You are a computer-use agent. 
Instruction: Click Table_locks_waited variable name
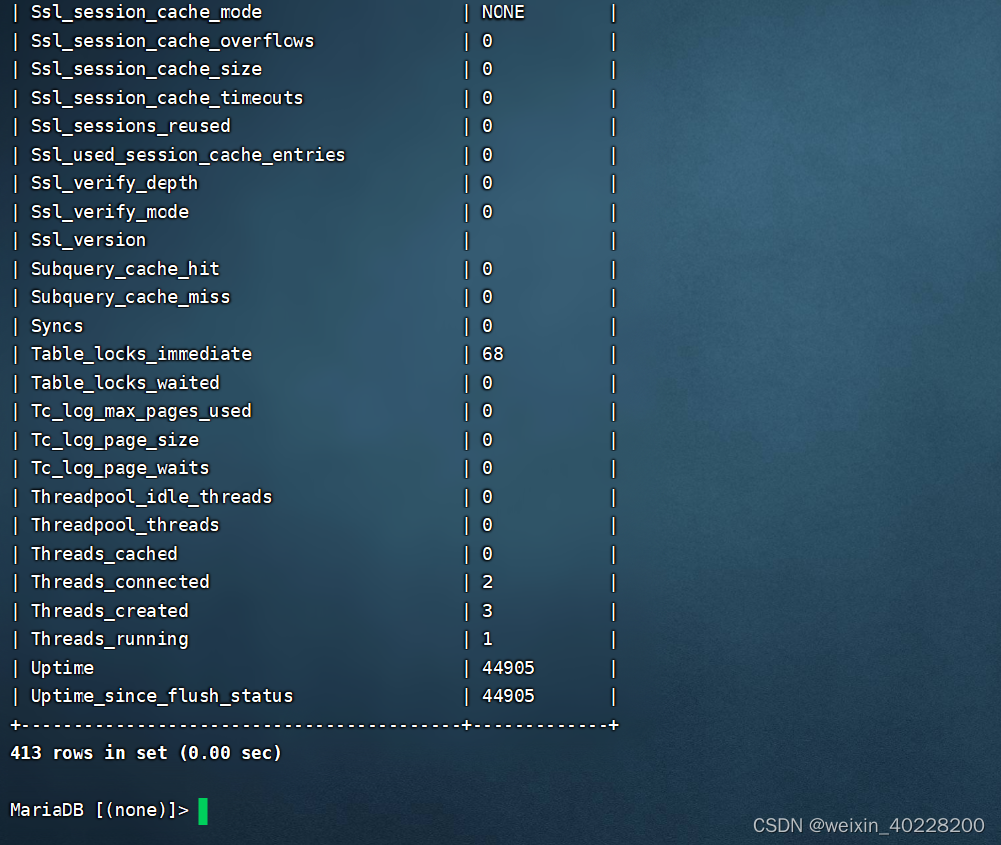125,383
